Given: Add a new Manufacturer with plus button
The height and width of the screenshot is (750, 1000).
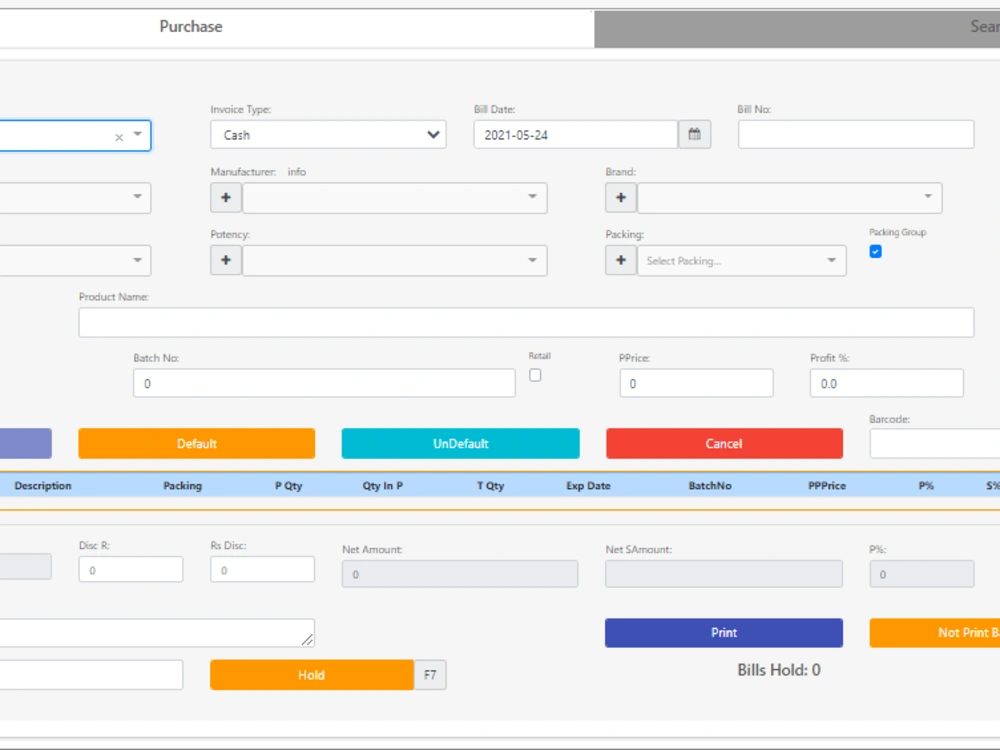Looking at the screenshot, I should pos(226,198).
